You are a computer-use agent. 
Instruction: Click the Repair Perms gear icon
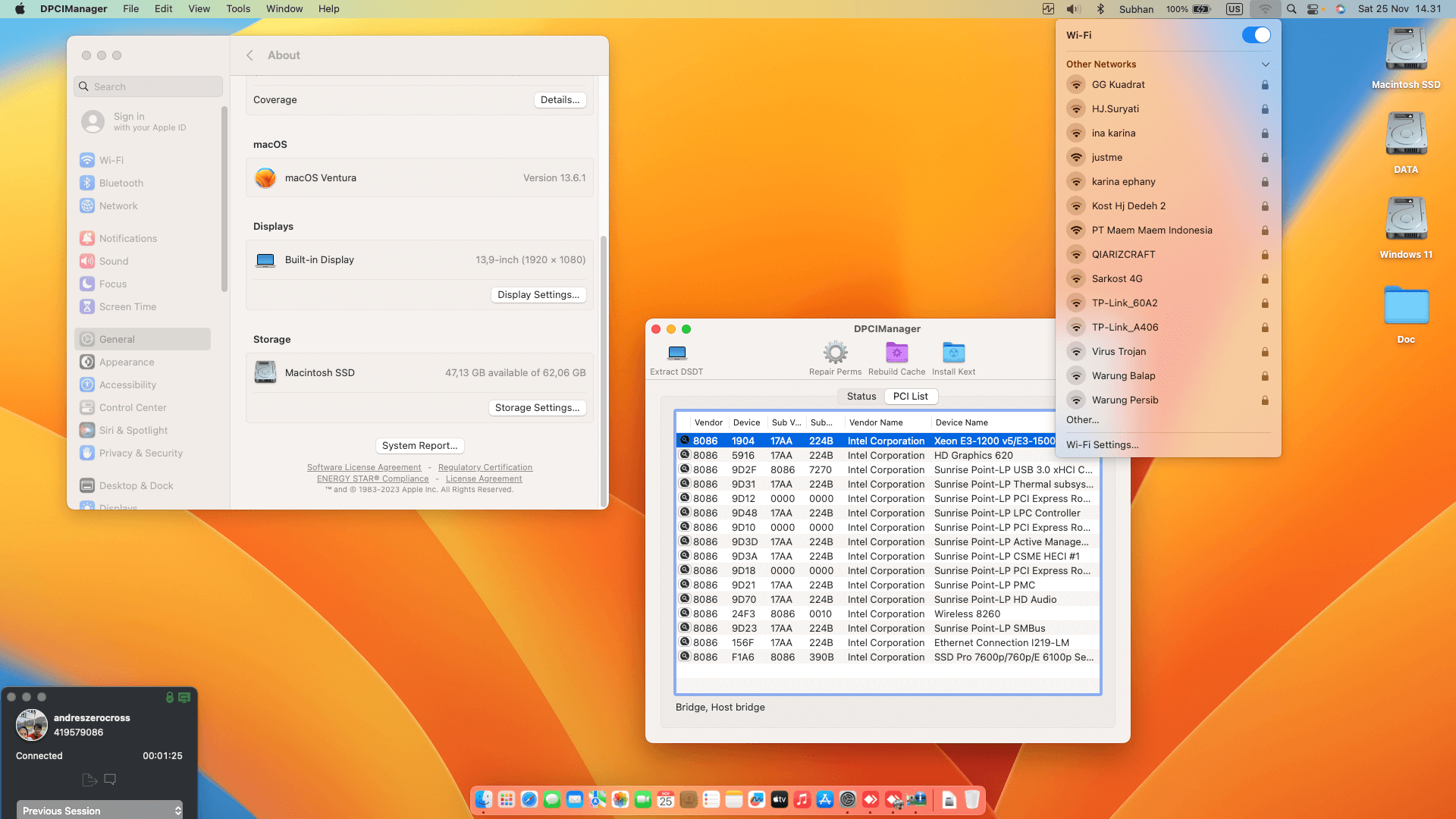click(835, 353)
